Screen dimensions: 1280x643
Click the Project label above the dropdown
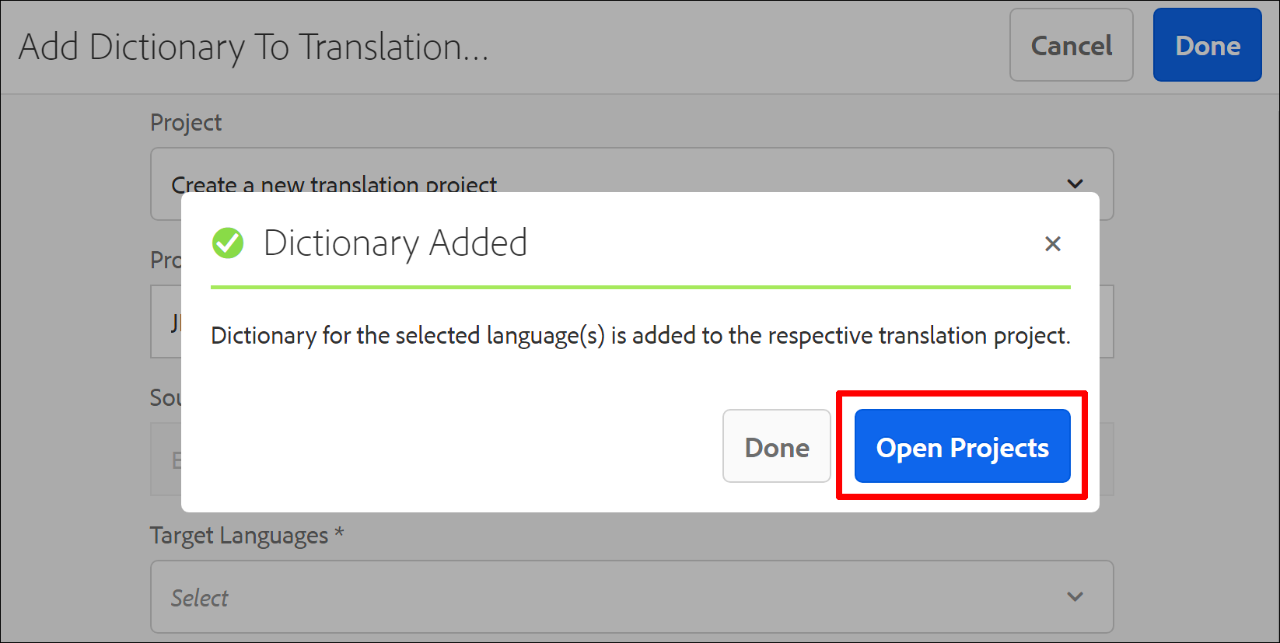coord(186,122)
